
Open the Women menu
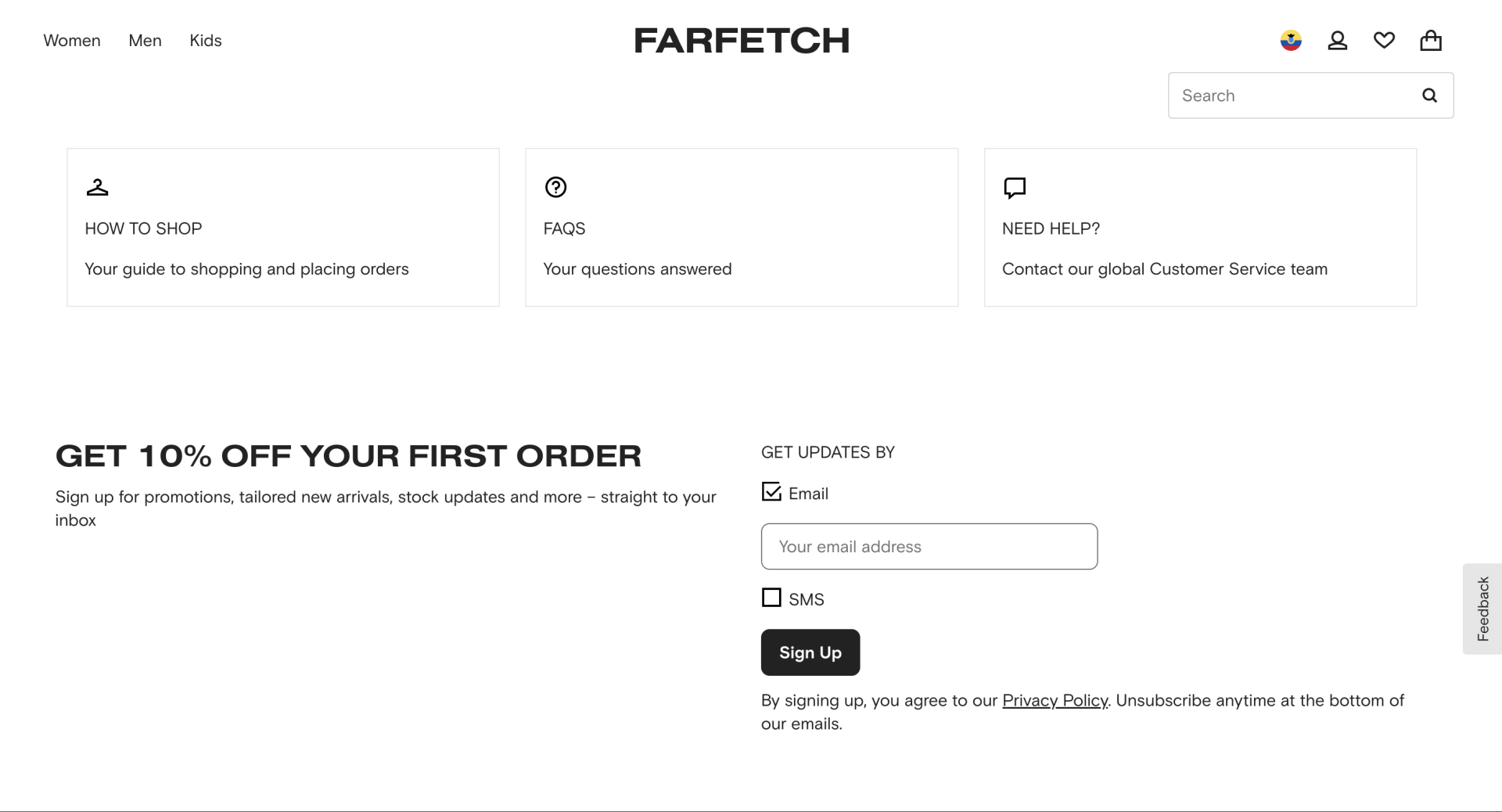pyautogui.click(x=72, y=41)
